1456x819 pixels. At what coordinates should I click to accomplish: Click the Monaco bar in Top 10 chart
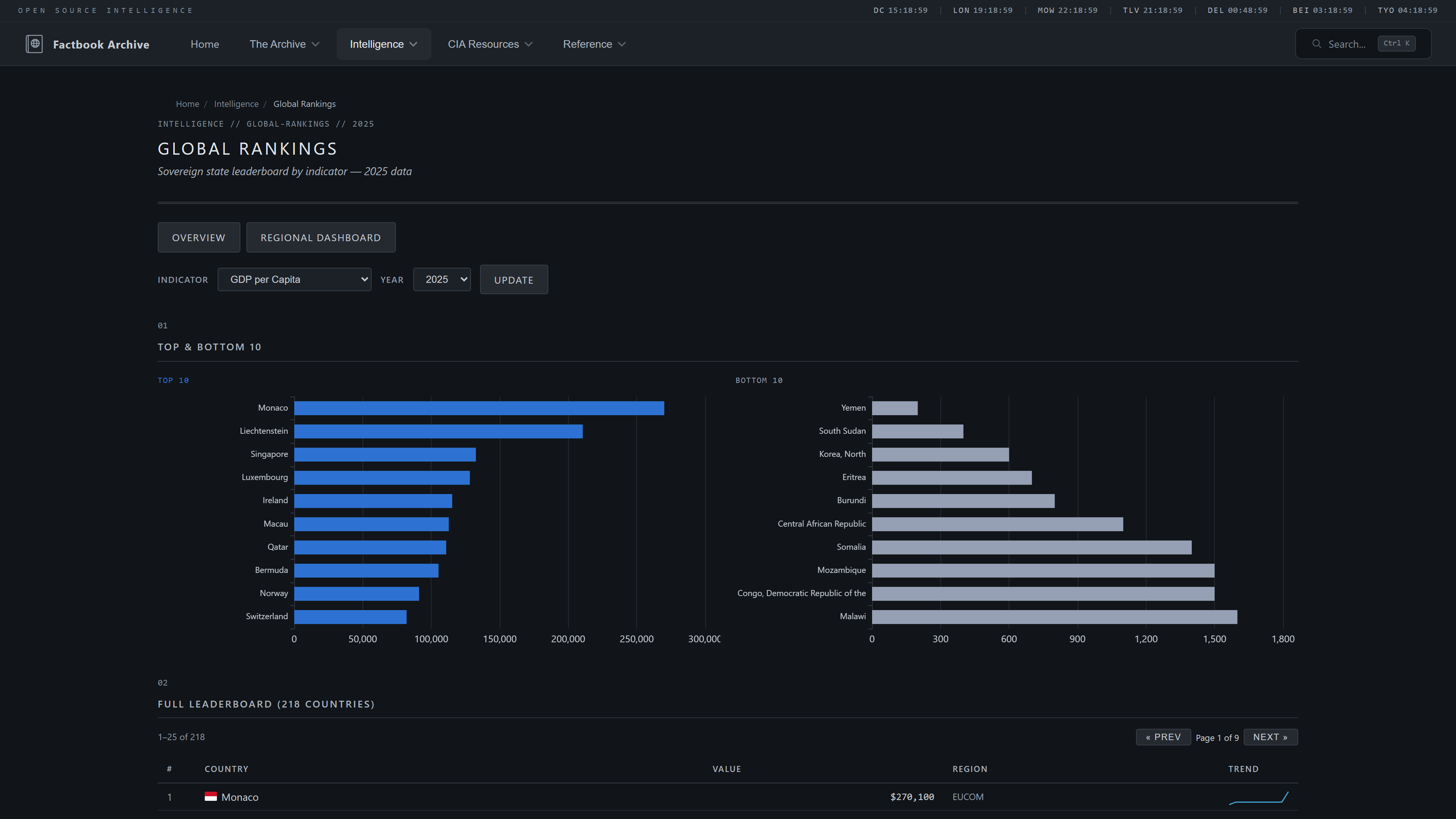[x=479, y=408]
